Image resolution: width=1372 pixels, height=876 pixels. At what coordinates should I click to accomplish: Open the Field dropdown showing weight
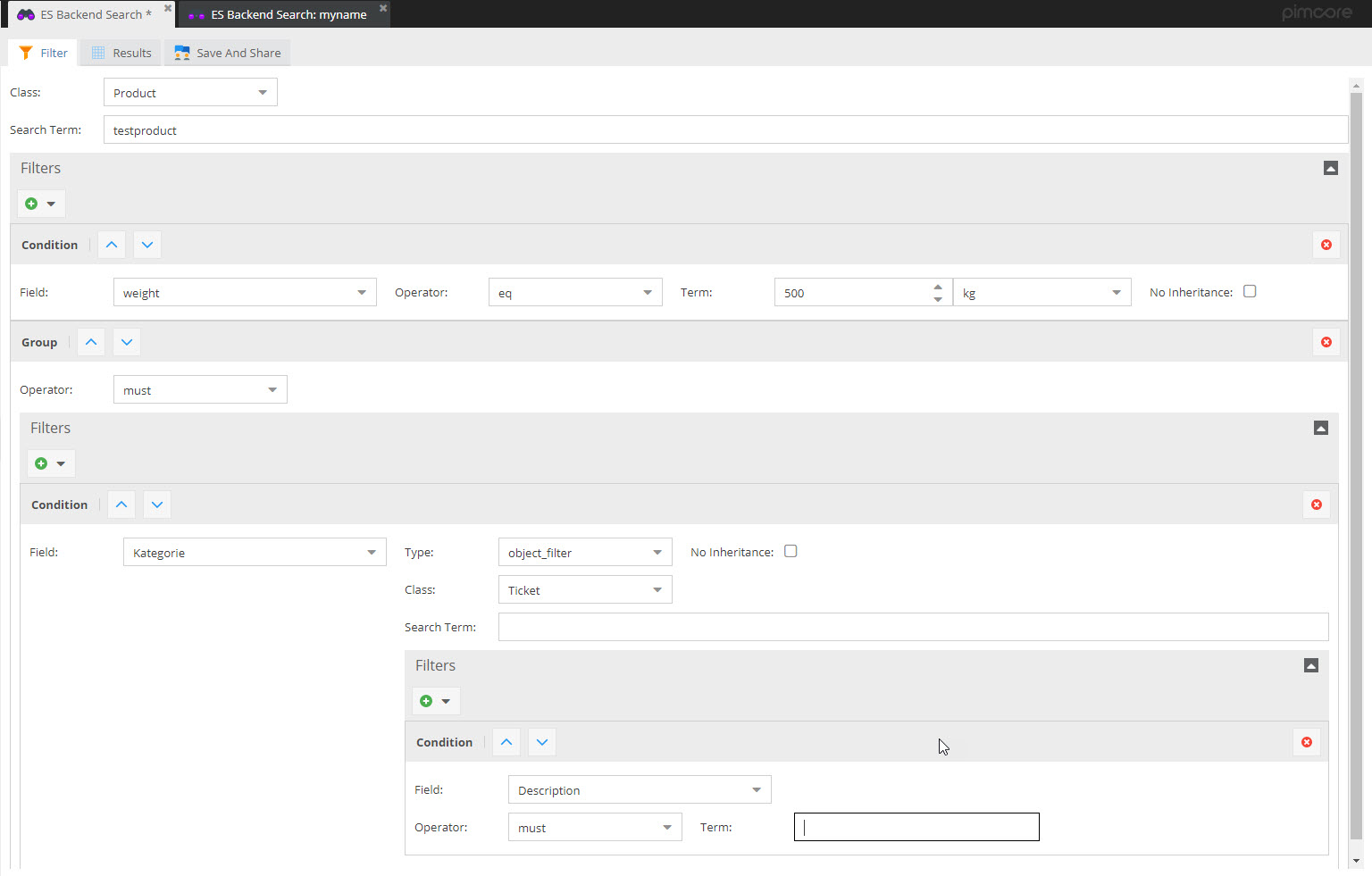click(x=245, y=292)
